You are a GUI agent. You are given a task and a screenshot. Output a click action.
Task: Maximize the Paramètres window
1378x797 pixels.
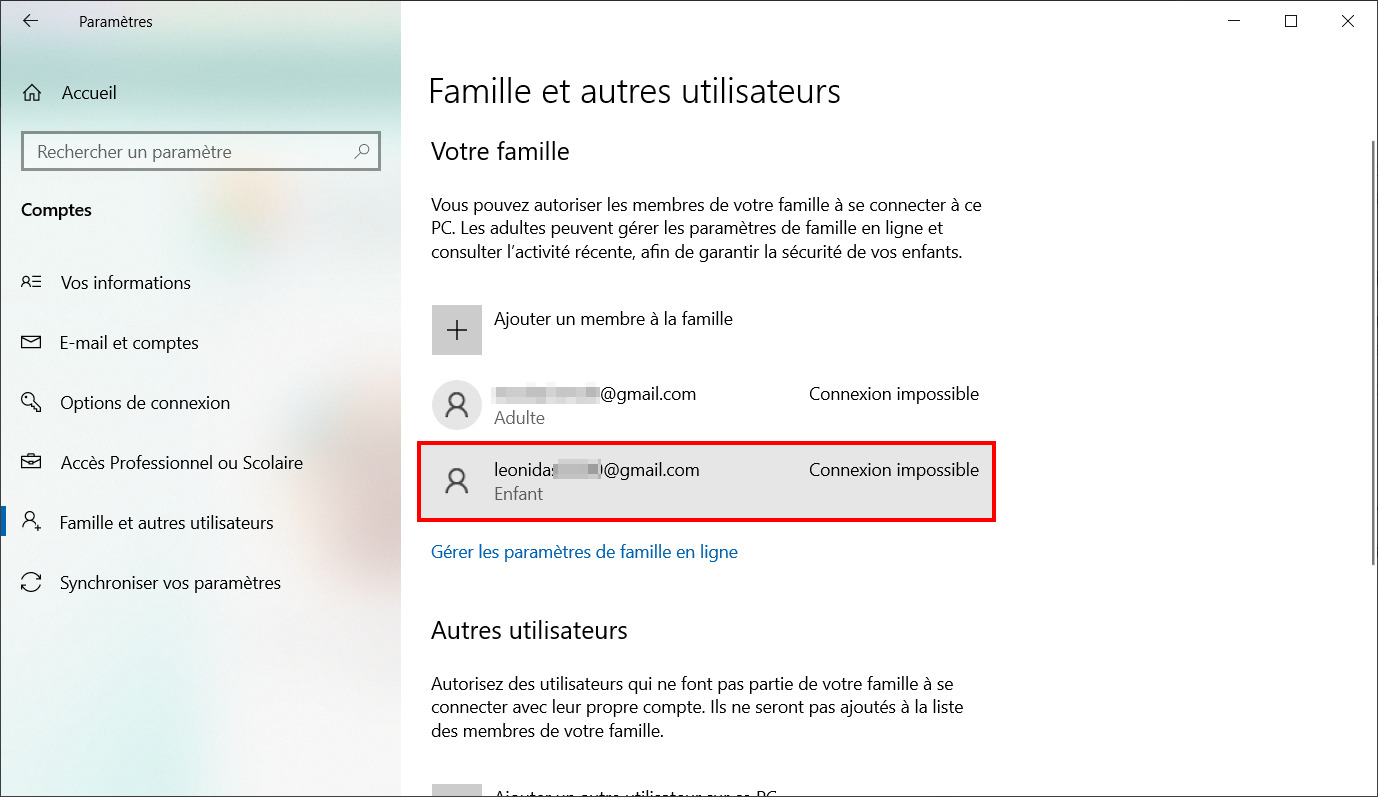tap(1291, 21)
